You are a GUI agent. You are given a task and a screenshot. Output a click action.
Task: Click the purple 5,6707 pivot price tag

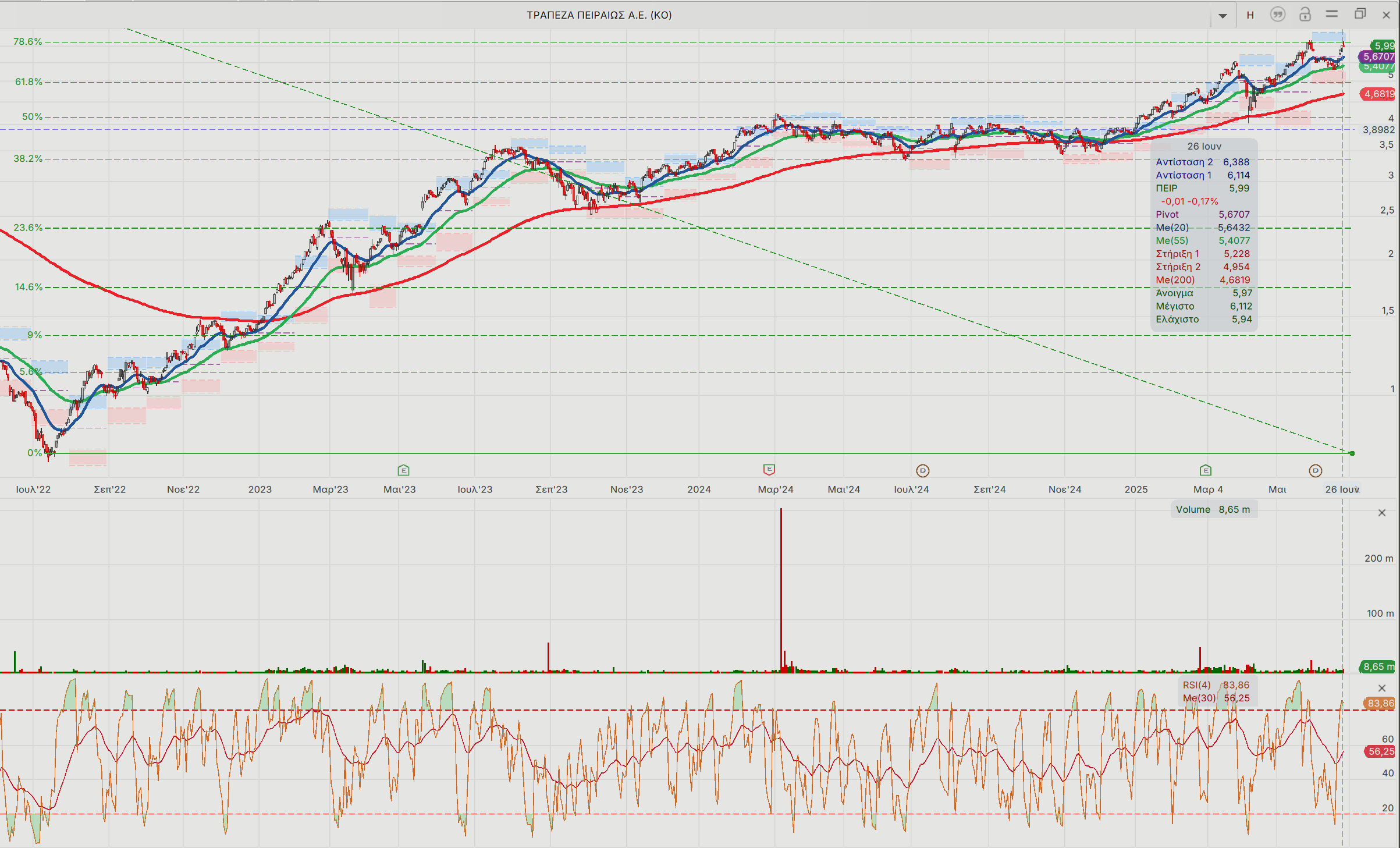pyautogui.click(x=1377, y=56)
